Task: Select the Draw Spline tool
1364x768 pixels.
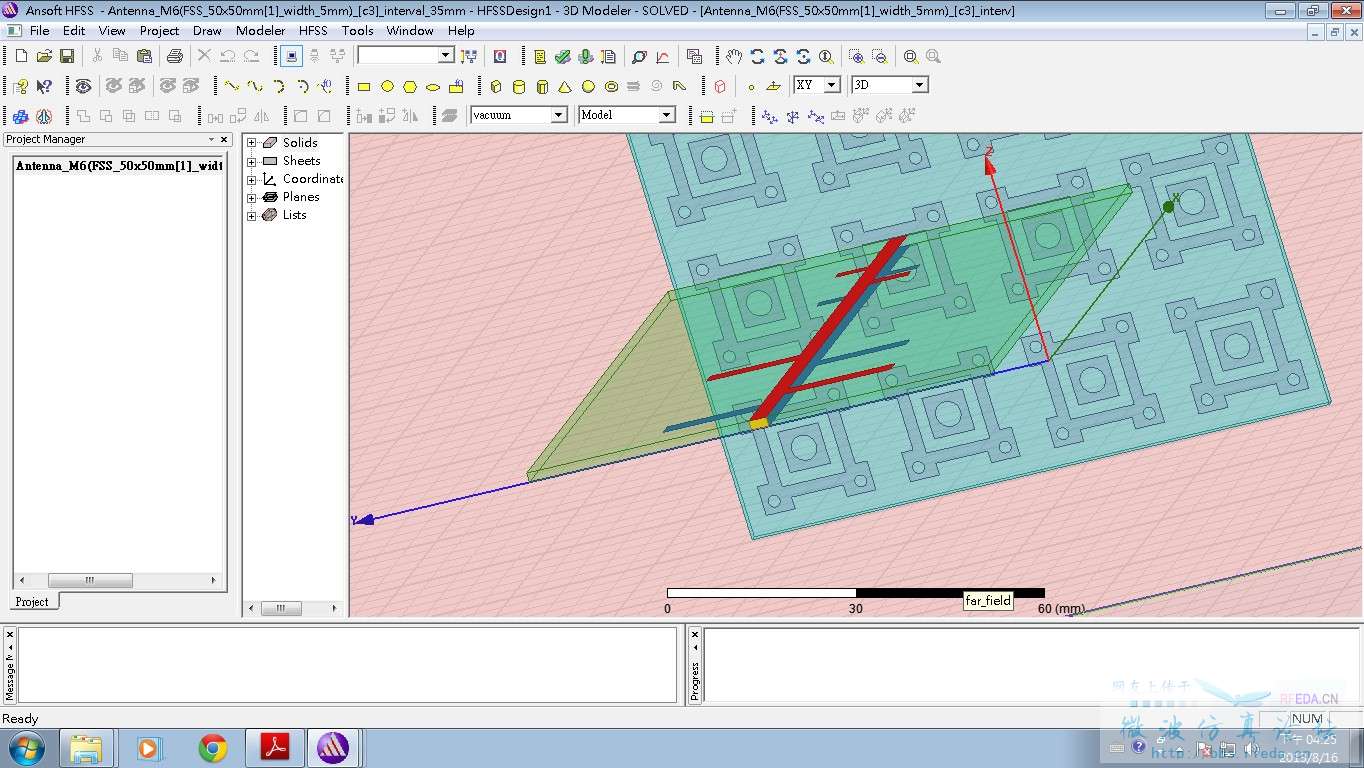Action: (255, 86)
